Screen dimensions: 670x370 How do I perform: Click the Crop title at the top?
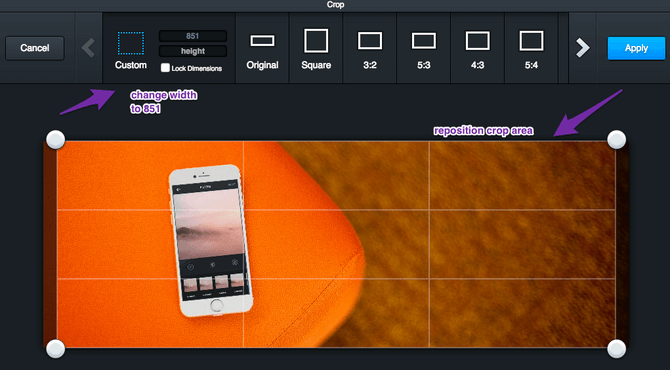335,5
